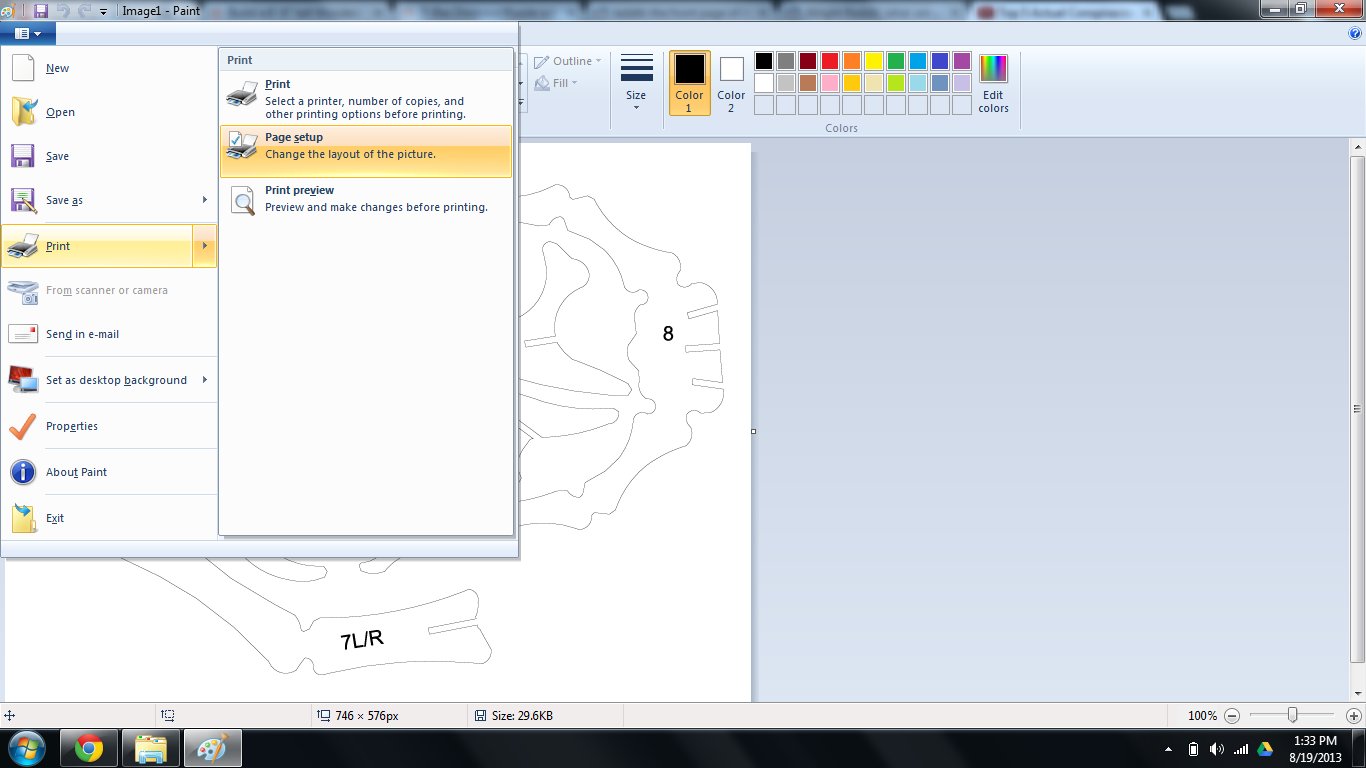The height and width of the screenshot is (768, 1366).
Task: Open the Size line thickness dropdown
Action: [636, 83]
